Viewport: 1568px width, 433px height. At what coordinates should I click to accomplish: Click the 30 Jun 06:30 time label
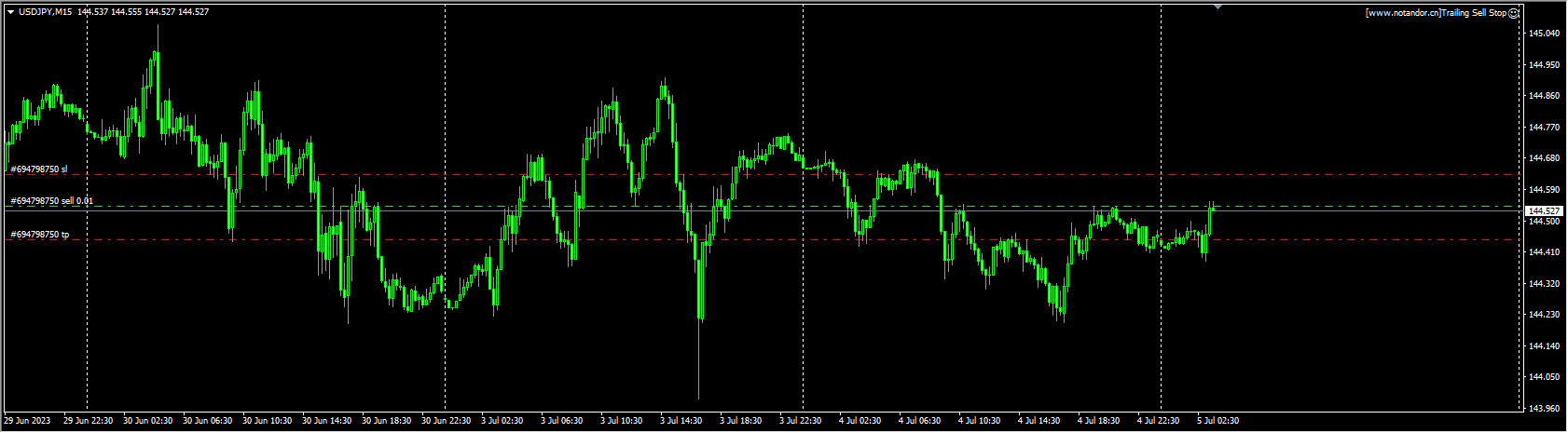207,421
